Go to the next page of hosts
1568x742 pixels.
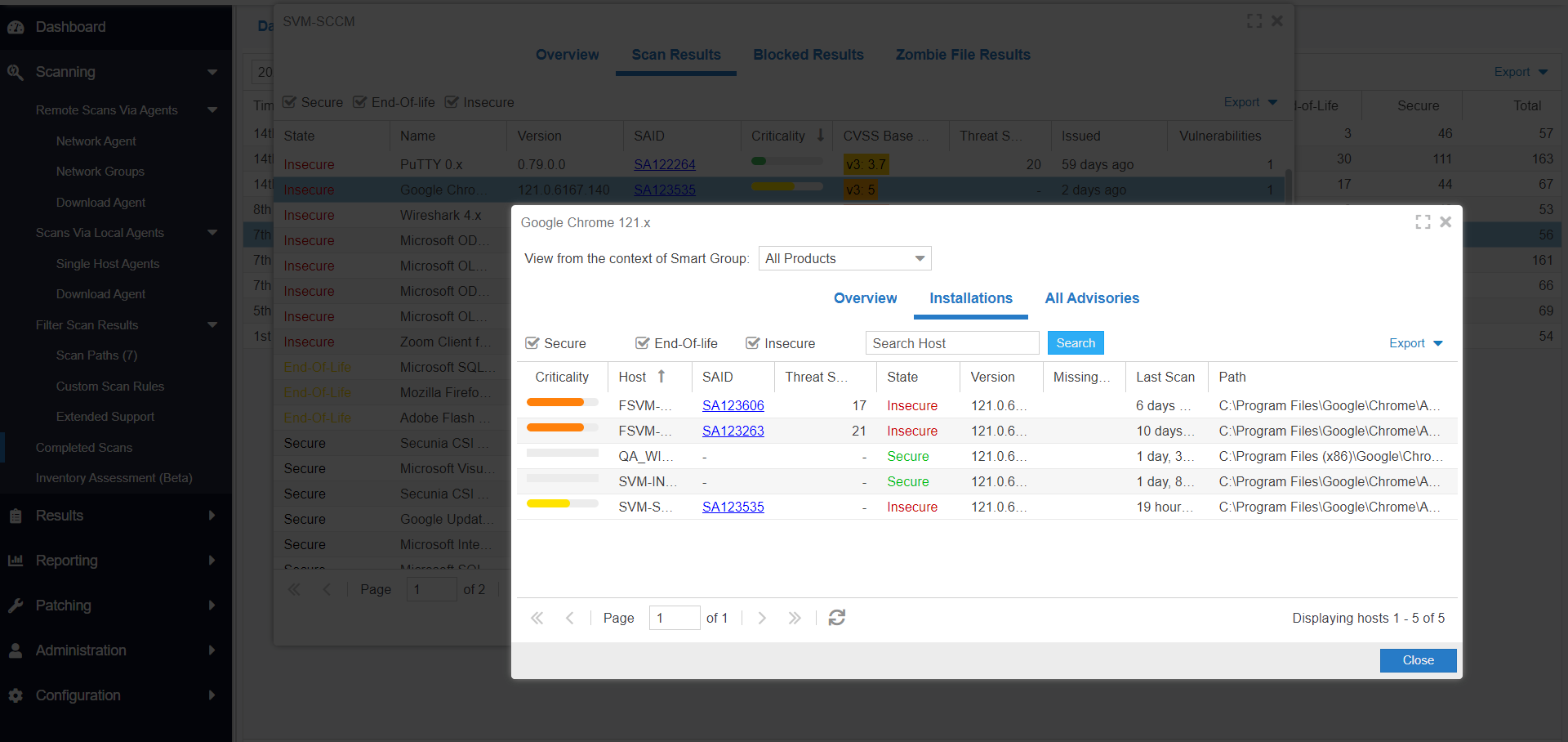point(762,618)
